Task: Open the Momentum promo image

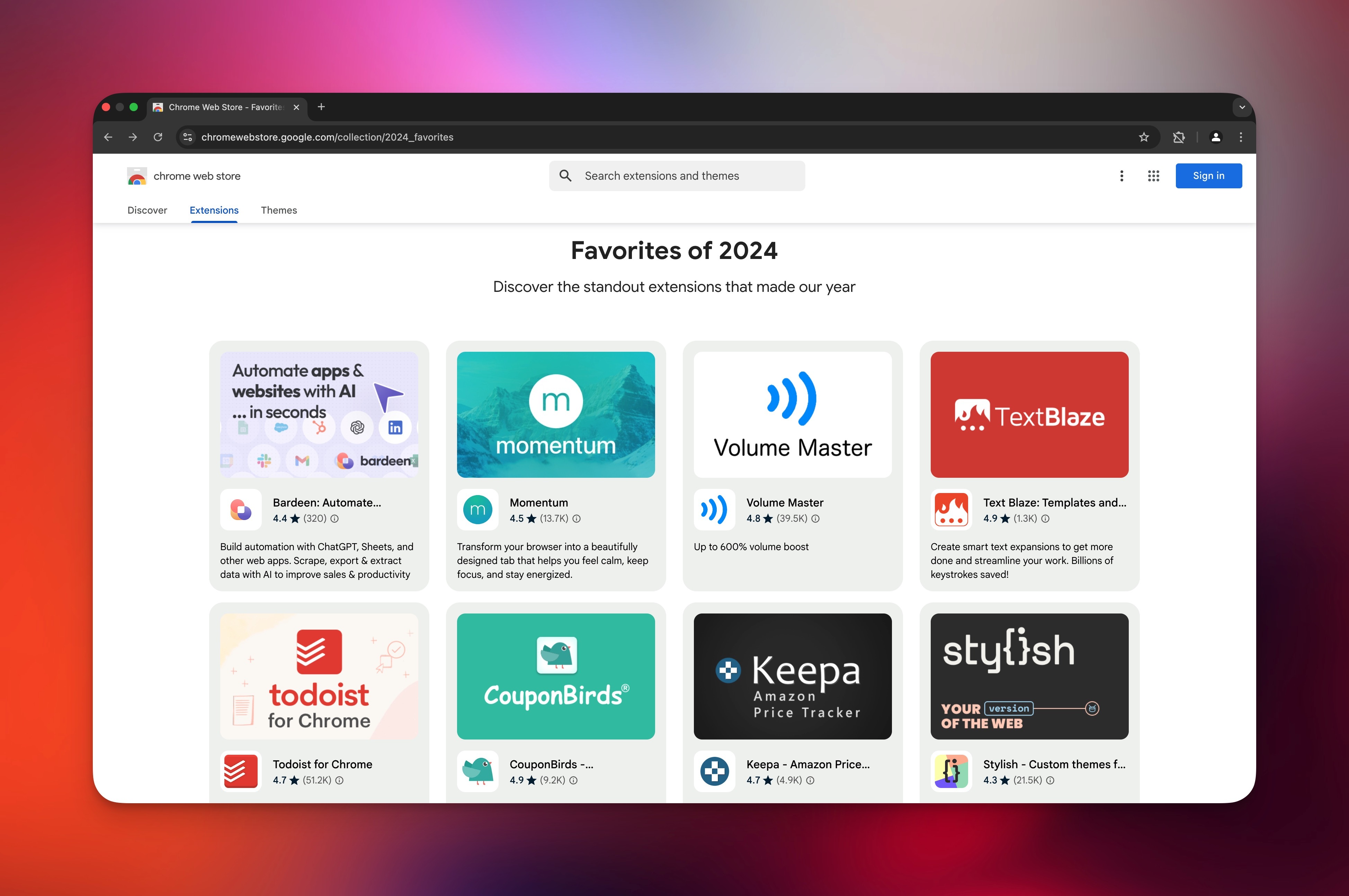Action: click(x=556, y=415)
